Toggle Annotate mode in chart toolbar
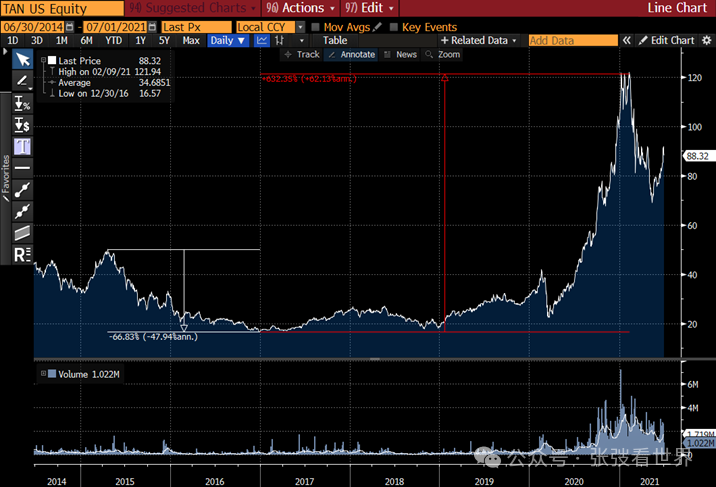 (x=351, y=54)
